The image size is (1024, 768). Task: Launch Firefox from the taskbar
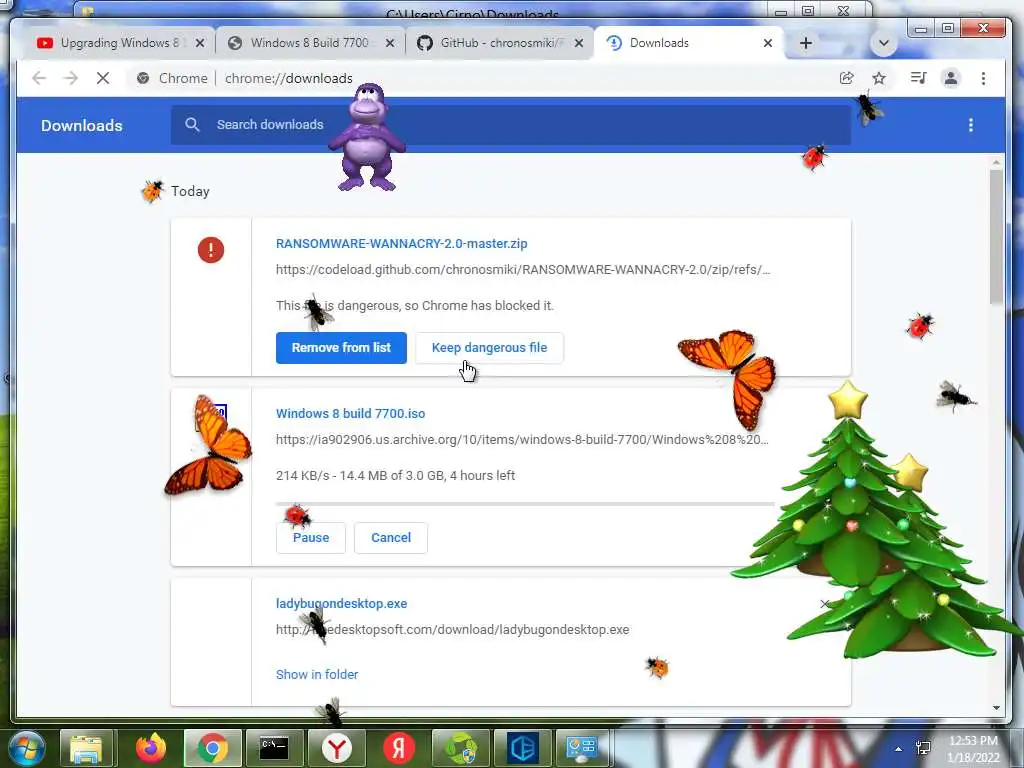151,748
